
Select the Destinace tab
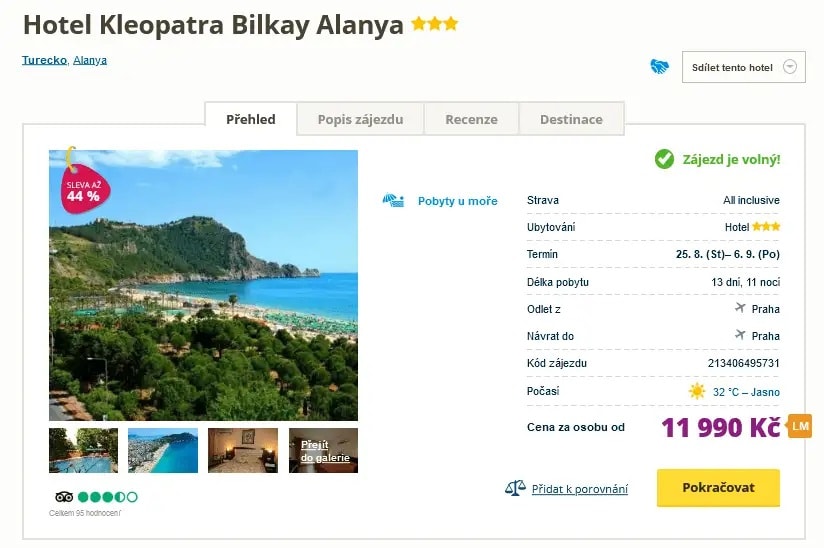(x=571, y=119)
